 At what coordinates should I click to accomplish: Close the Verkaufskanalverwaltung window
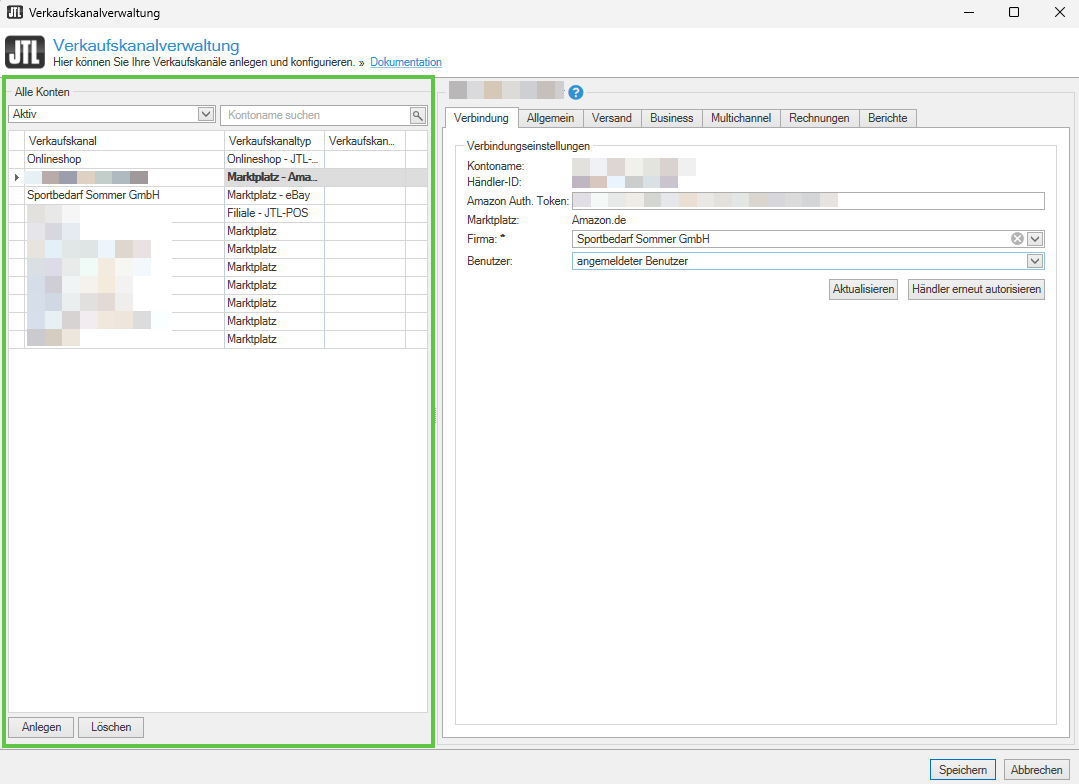(1060, 12)
